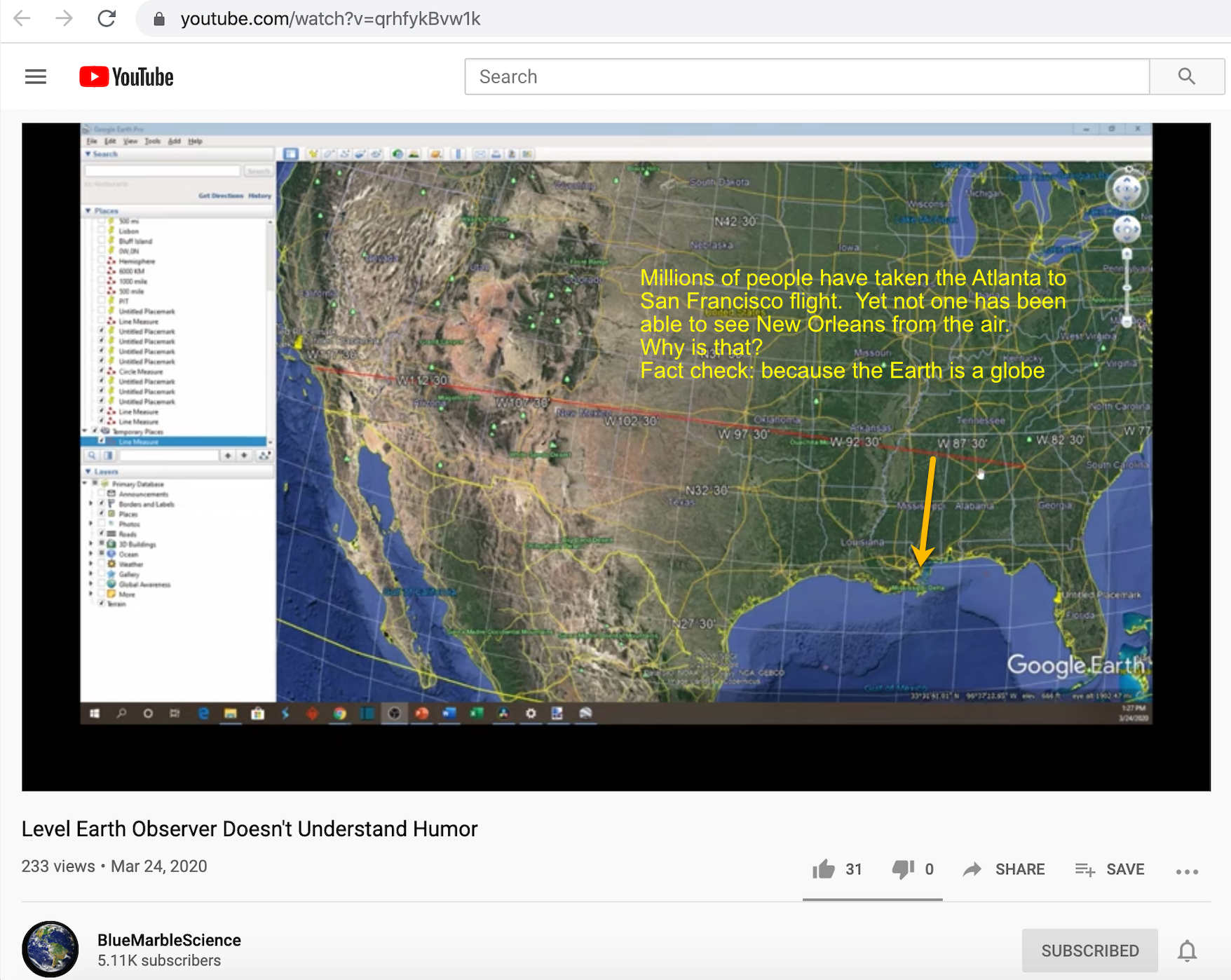Click the Ruler toolbar icon

click(458, 154)
